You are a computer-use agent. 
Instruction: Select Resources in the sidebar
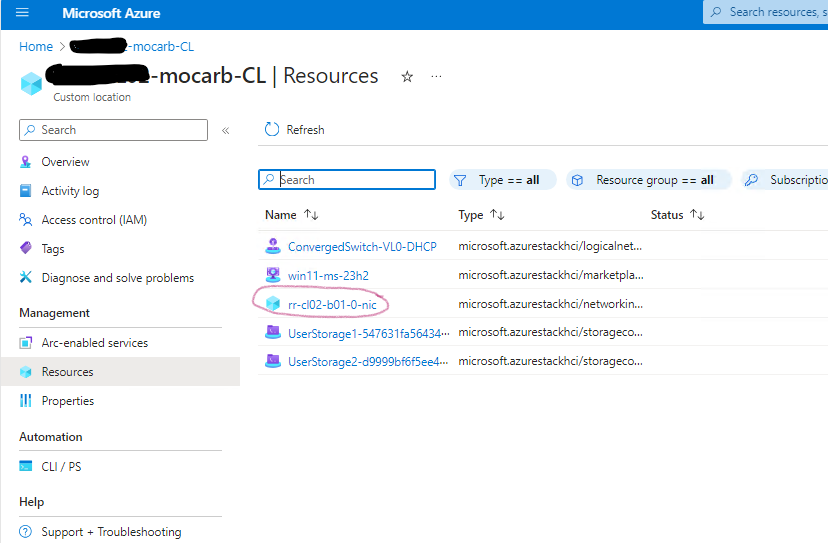pyautogui.click(x=120, y=371)
